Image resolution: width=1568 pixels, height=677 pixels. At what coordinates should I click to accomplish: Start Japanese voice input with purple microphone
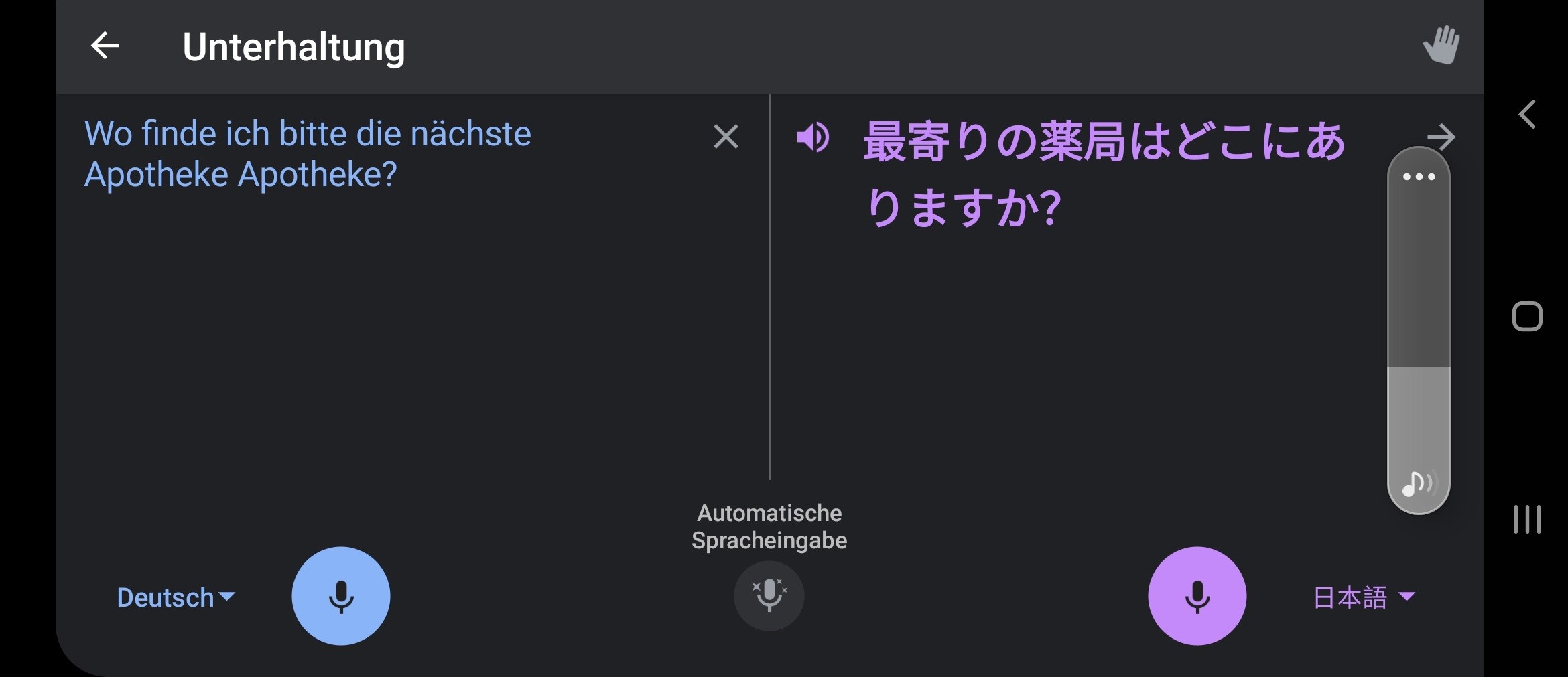[x=1197, y=596]
